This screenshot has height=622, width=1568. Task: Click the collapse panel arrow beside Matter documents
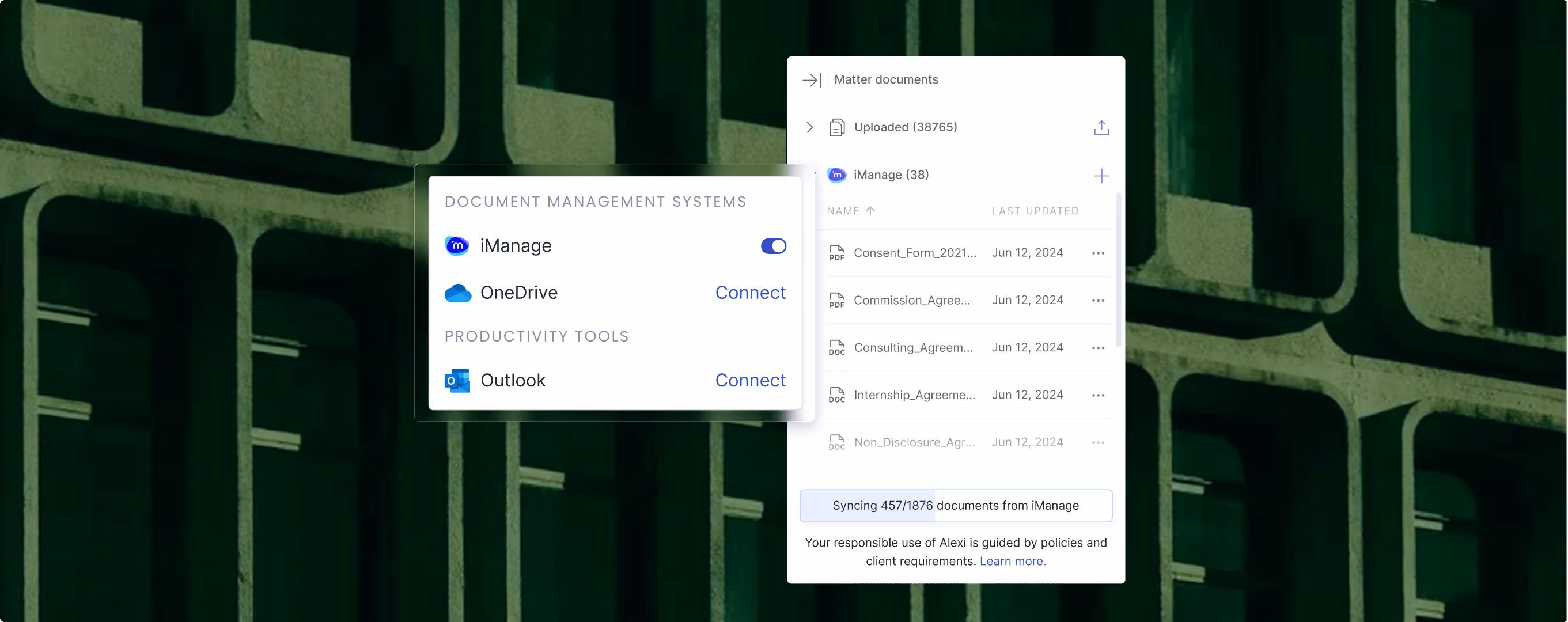812,79
